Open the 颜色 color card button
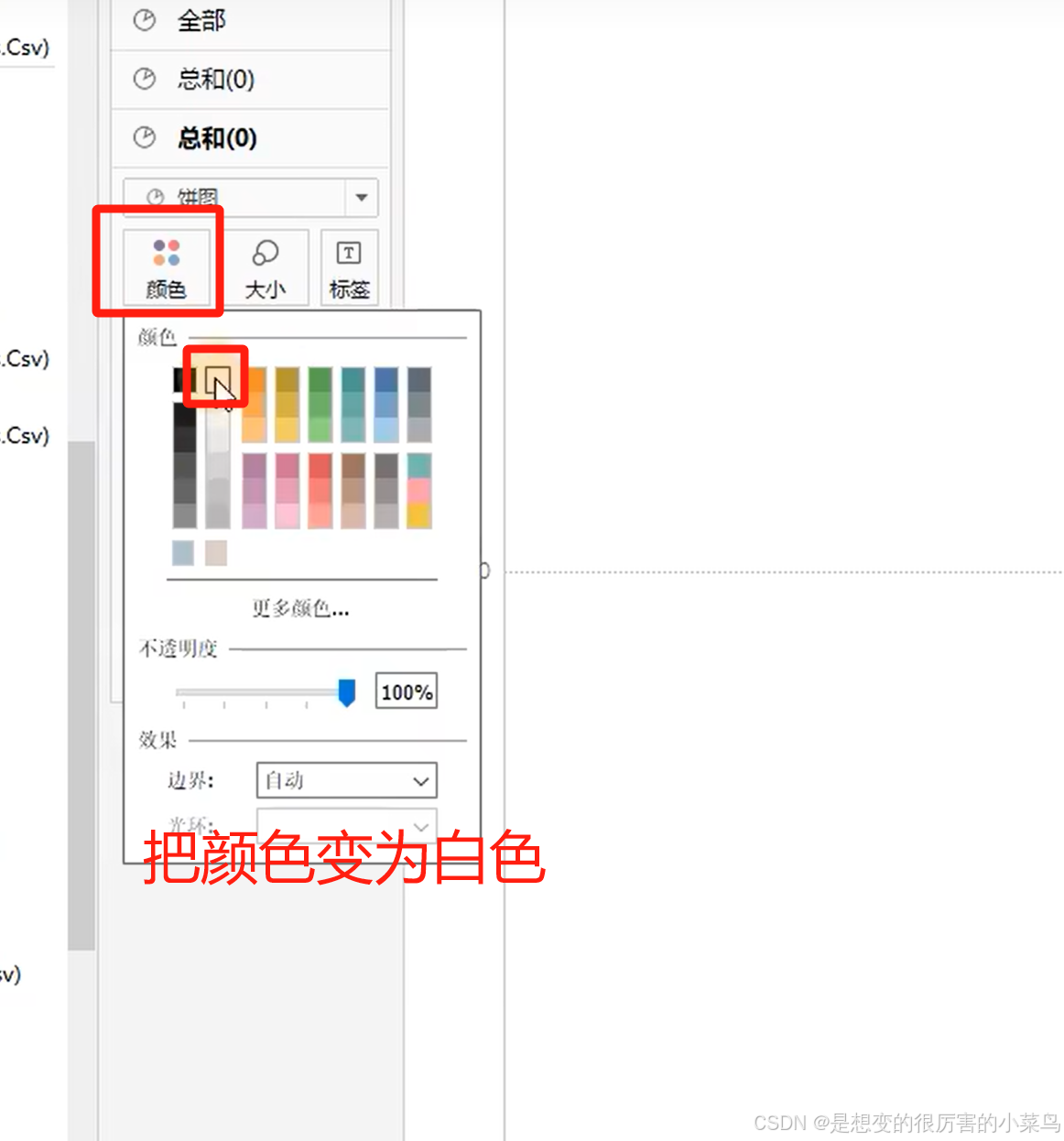The image size is (1064, 1141). [x=167, y=267]
